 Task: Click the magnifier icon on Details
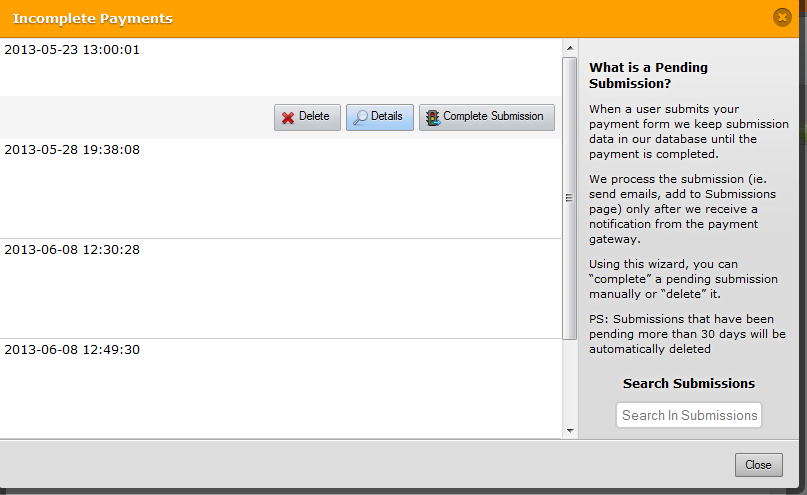pos(360,117)
